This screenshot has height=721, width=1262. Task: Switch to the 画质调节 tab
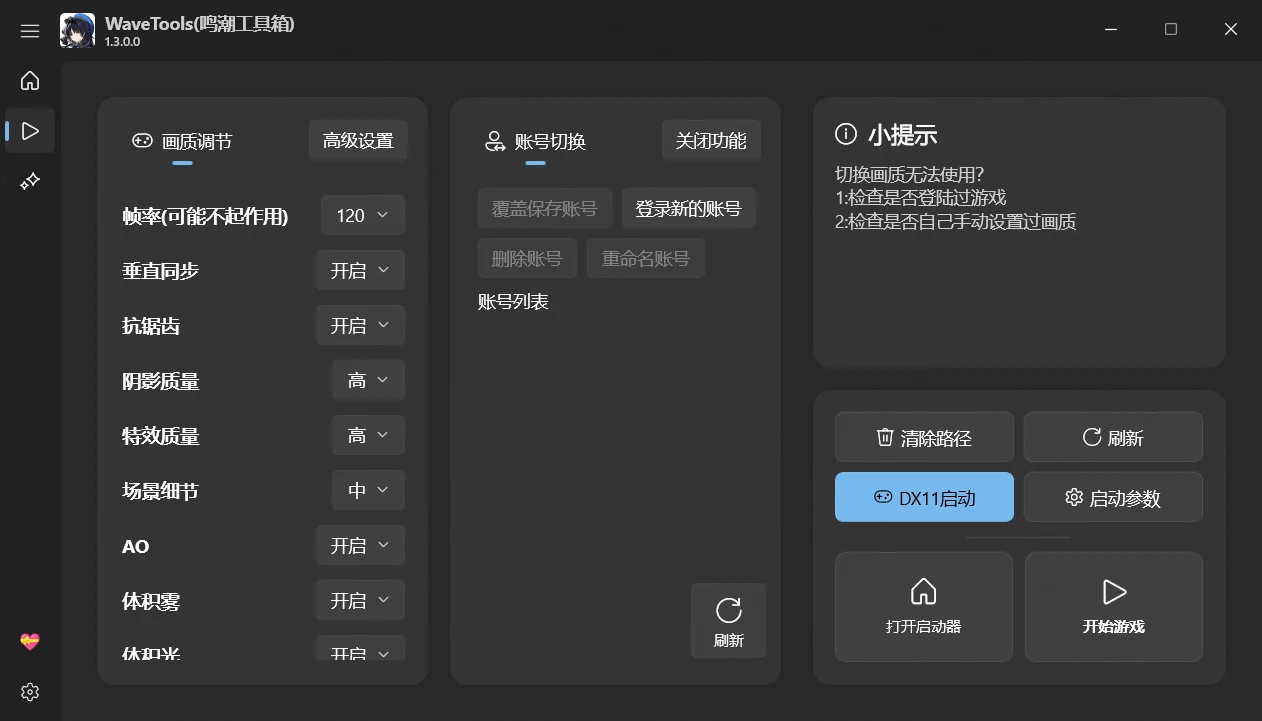[x=182, y=142]
